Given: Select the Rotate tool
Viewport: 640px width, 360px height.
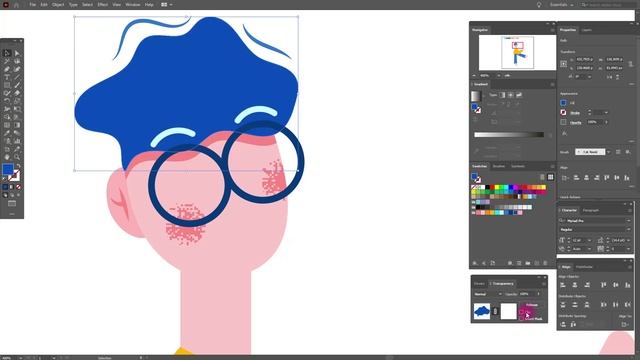Looking at the screenshot, I should tap(7, 101).
